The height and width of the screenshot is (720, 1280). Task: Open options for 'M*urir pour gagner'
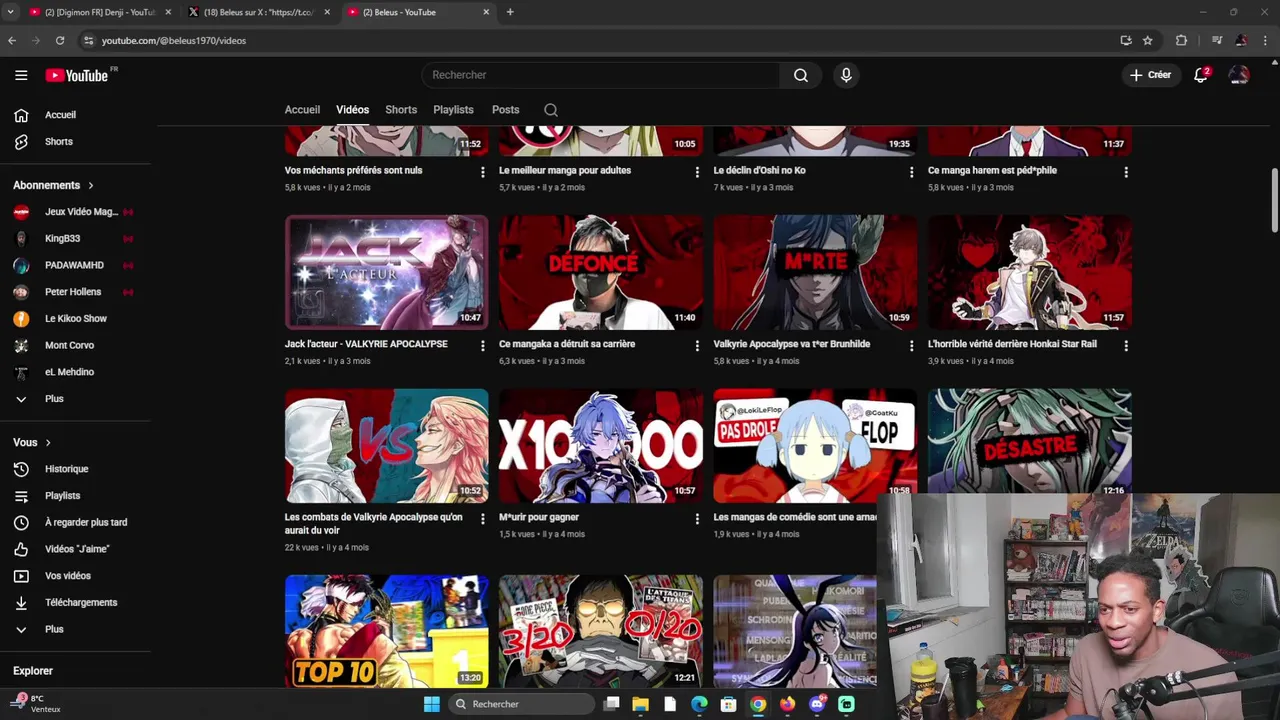[x=697, y=519]
